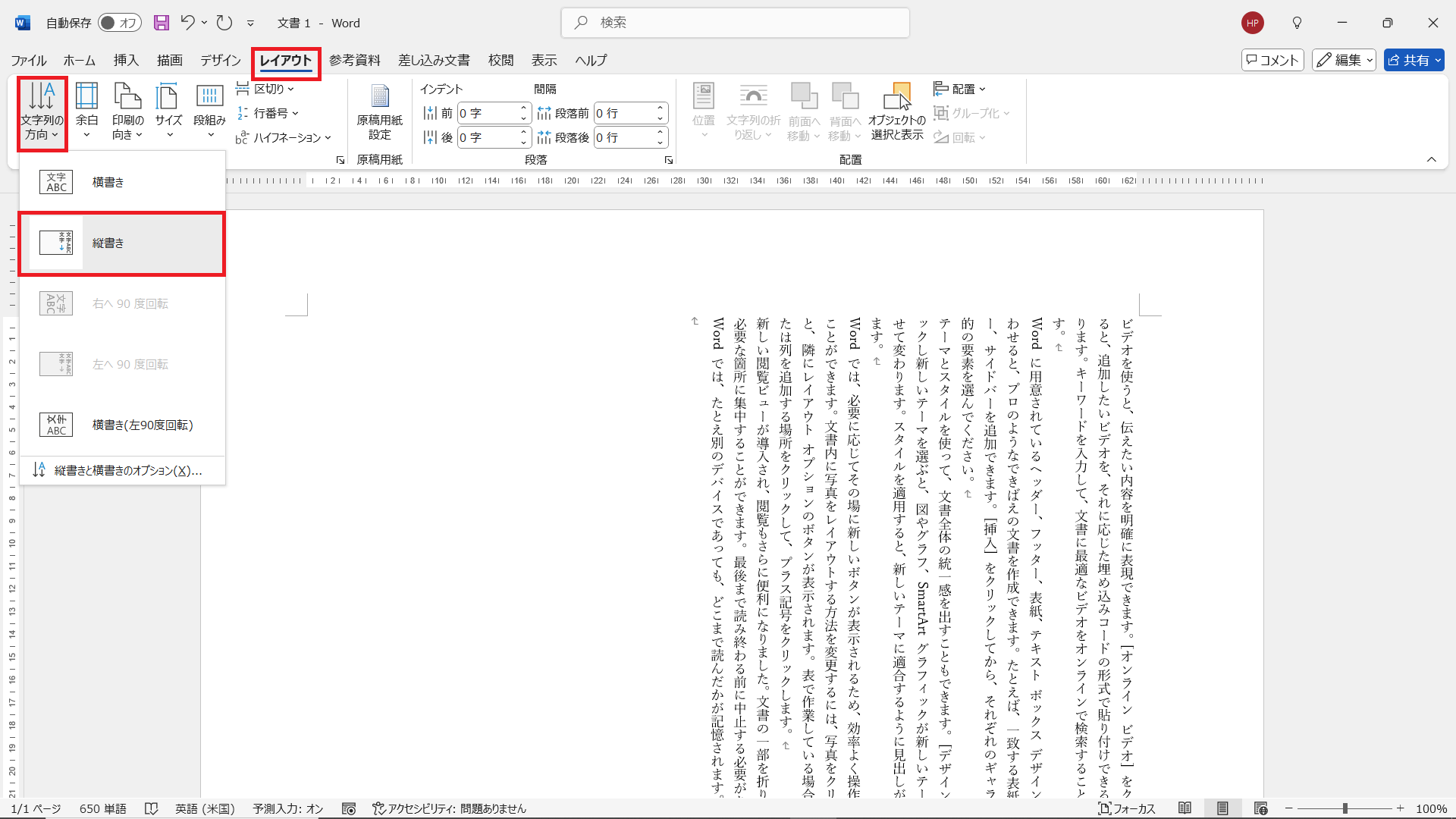Switch to the 参考資料 tab

pos(355,60)
